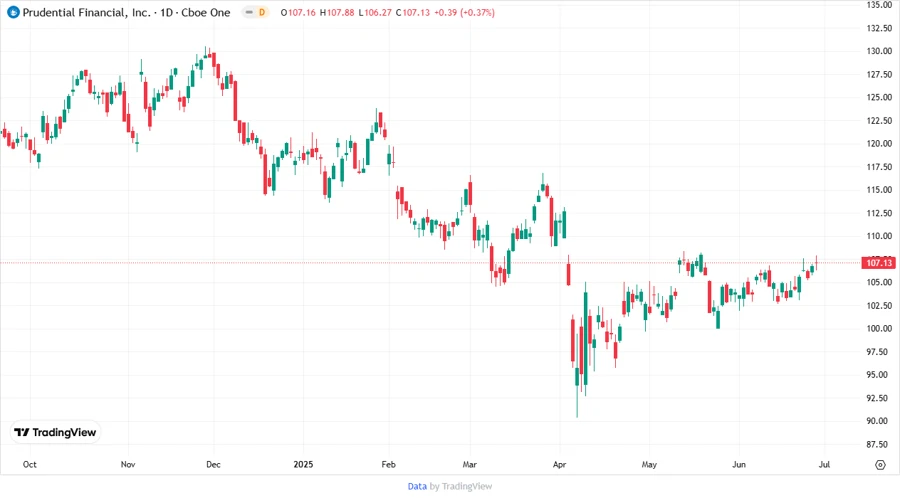Viewport: 900px width, 498px height.
Task: Click the "Prudential Financial, Inc." symbol title
Action: pyautogui.click(x=87, y=13)
